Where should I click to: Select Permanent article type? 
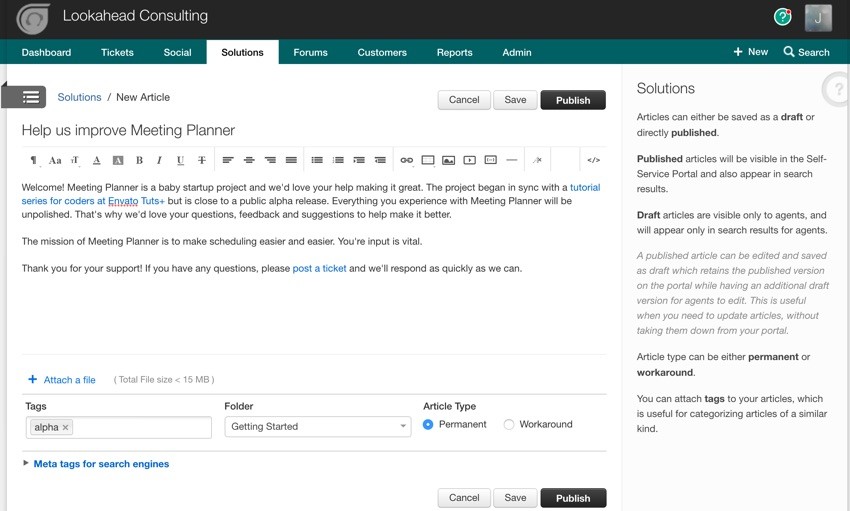coord(428,424)
